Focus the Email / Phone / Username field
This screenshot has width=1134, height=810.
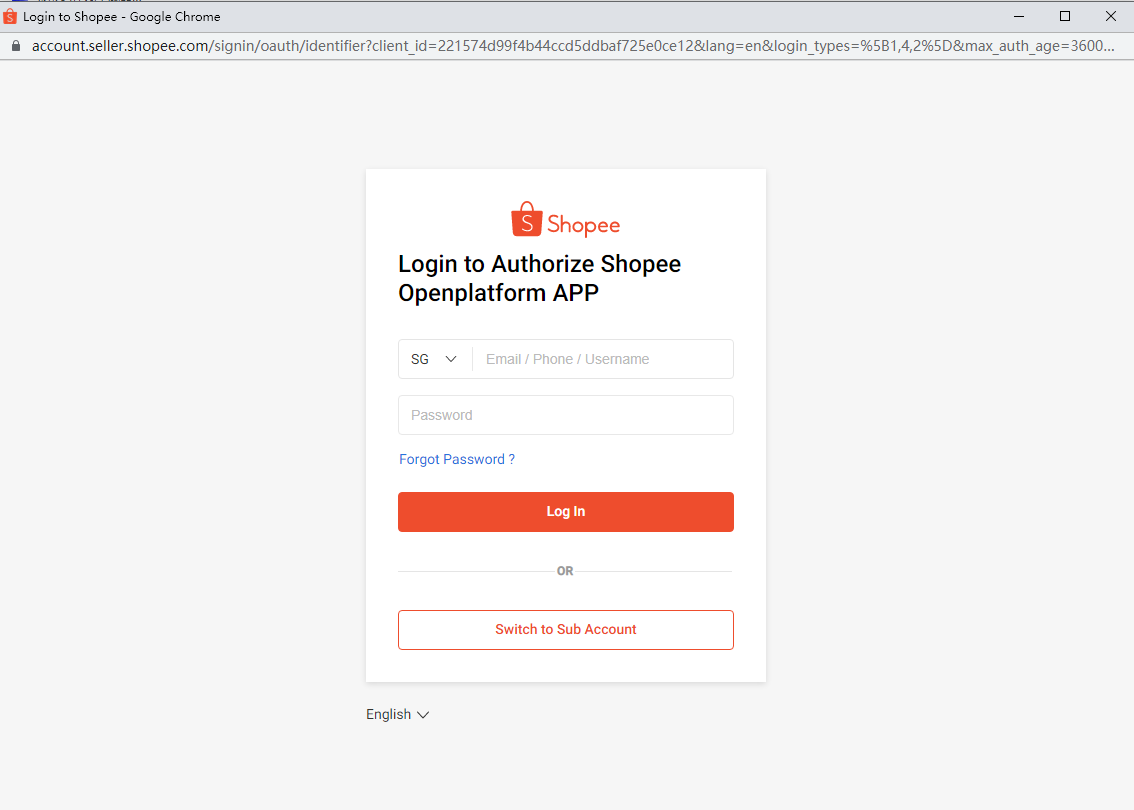[x=602, y=359]
